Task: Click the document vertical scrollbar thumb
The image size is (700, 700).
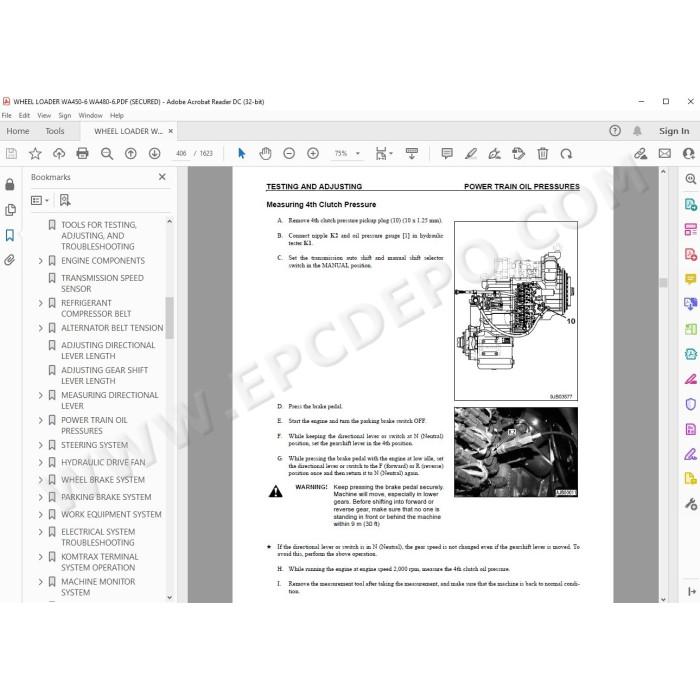Action: [663, 283]
